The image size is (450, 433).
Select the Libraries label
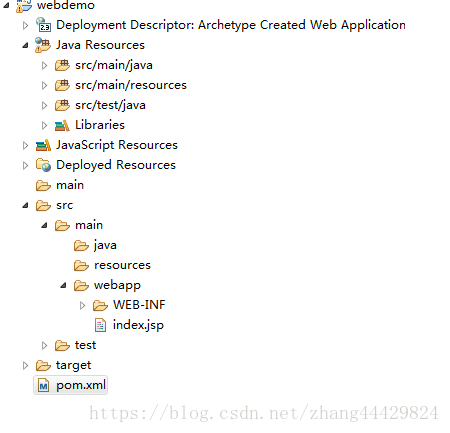[x=100, y=125]
